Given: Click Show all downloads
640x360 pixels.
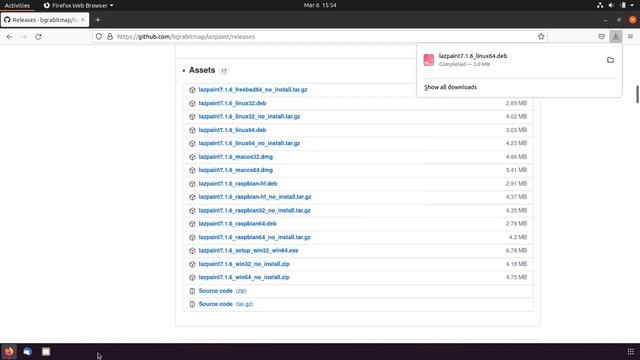Looking at the screenshot, I should coord(450,87).
